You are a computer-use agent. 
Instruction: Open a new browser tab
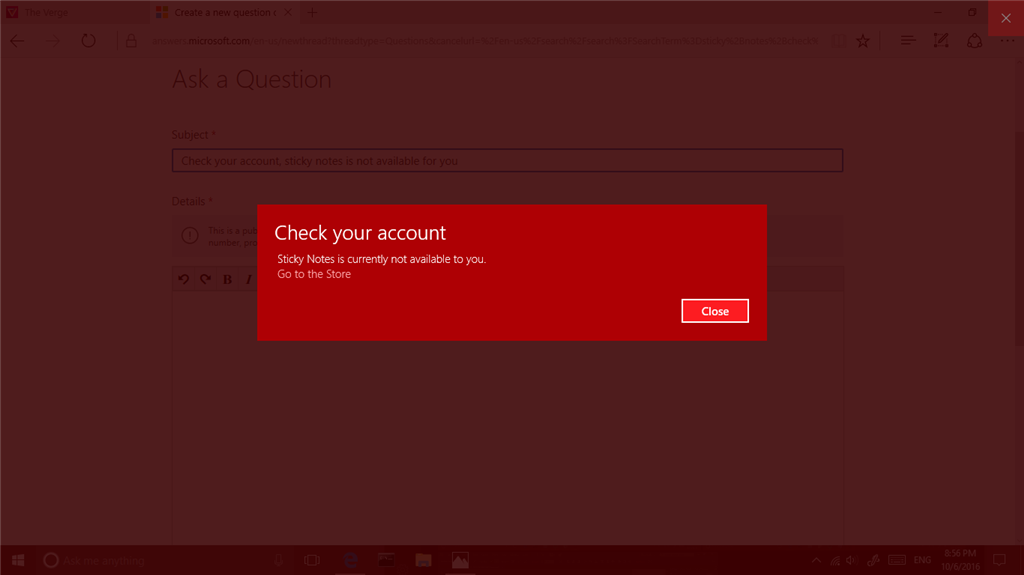coord(312,12)
